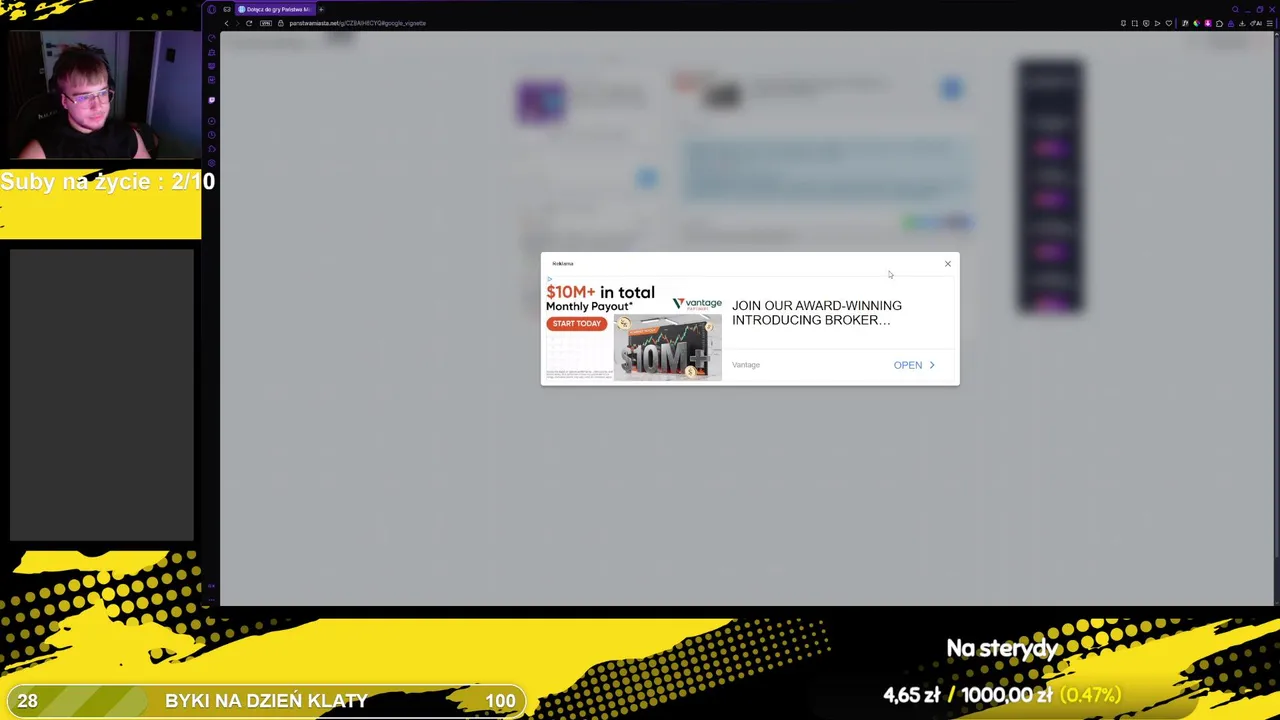Close the Vantage ad popup
1280x720 pixels.
tap(948, 264)
